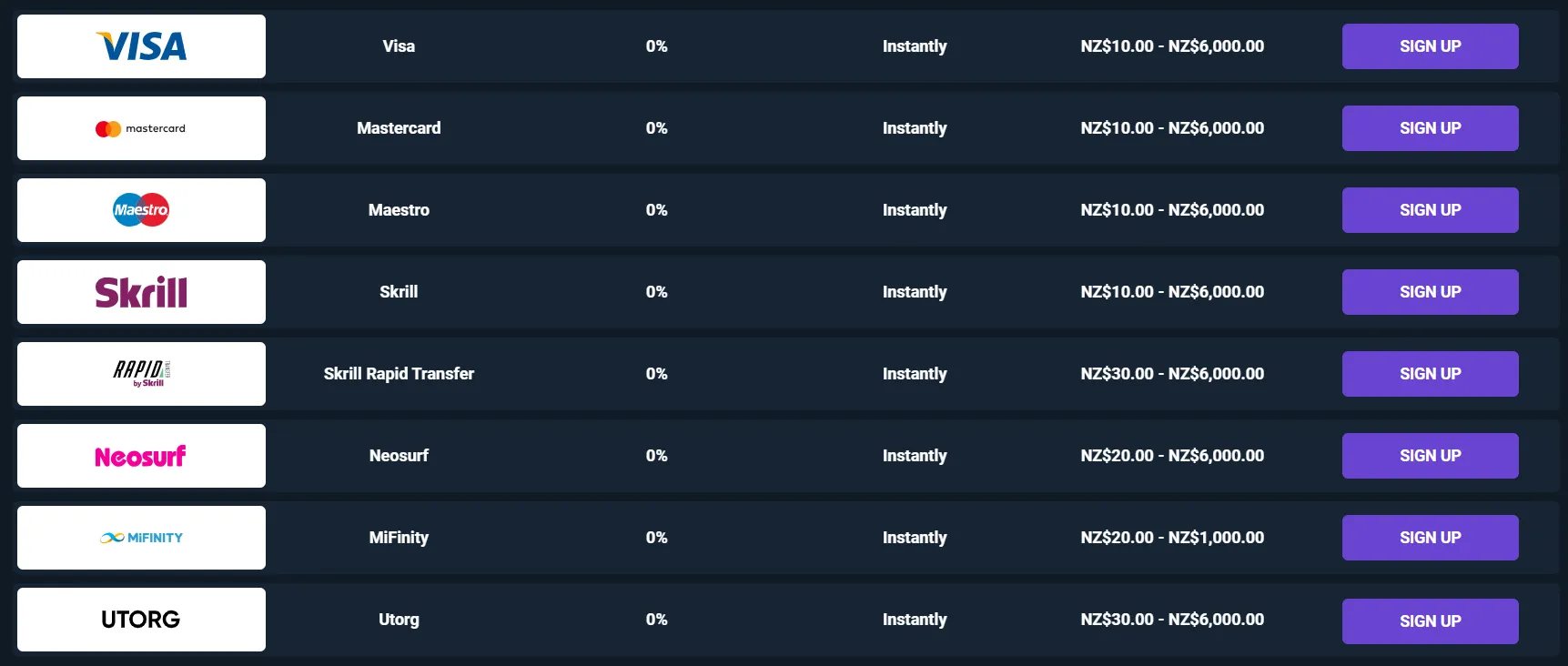Click the Visa logo icon
Image resolution: width=1568 pixels, height=666 pixels.
[141, 46]
